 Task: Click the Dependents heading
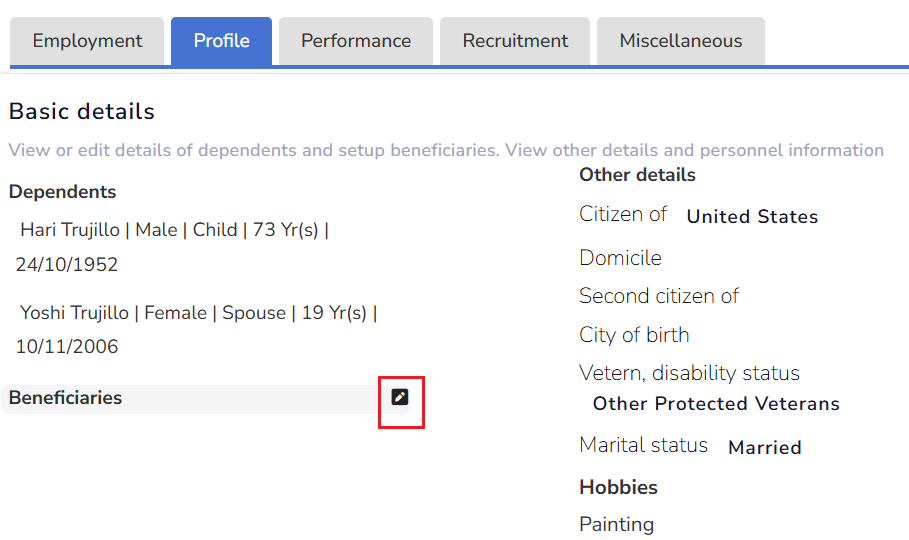pyautogui.click(x=63, y=192)
